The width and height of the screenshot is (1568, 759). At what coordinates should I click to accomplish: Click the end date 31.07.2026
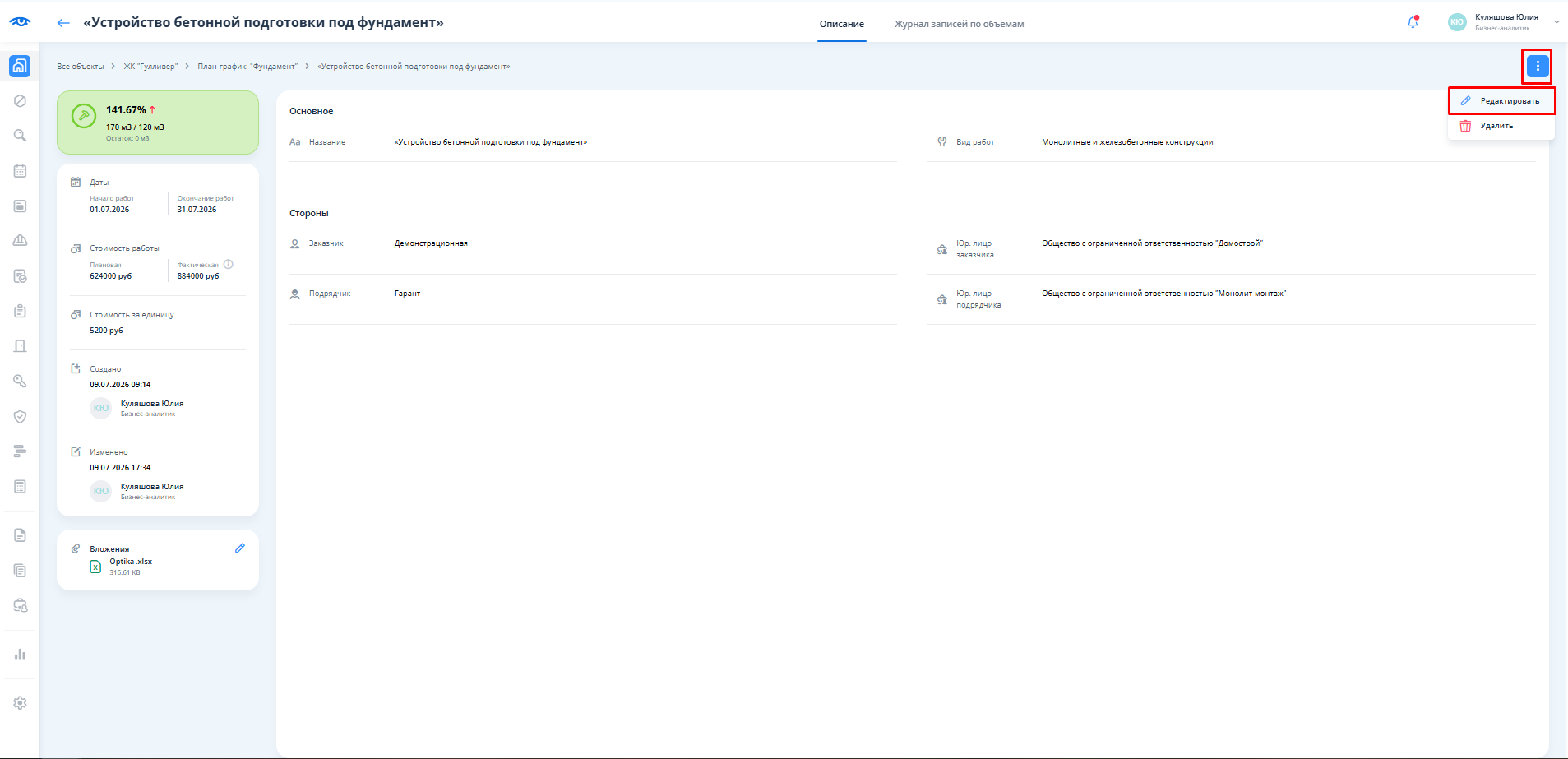(197, 210)
